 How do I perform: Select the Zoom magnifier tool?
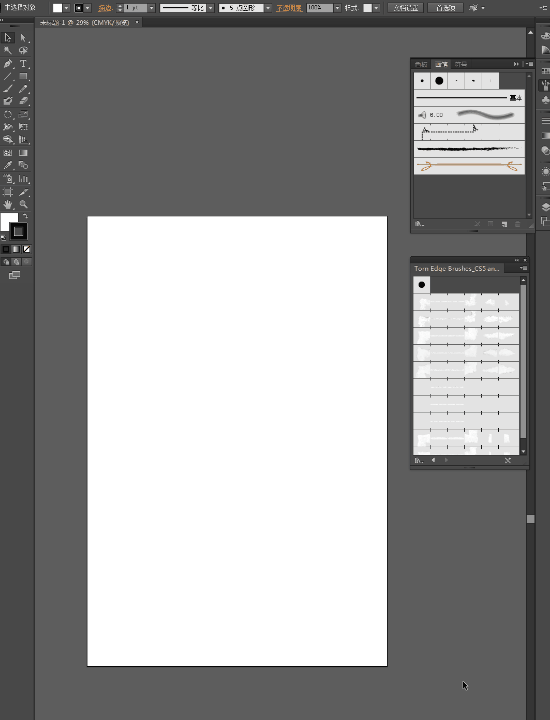pos(23,204)
